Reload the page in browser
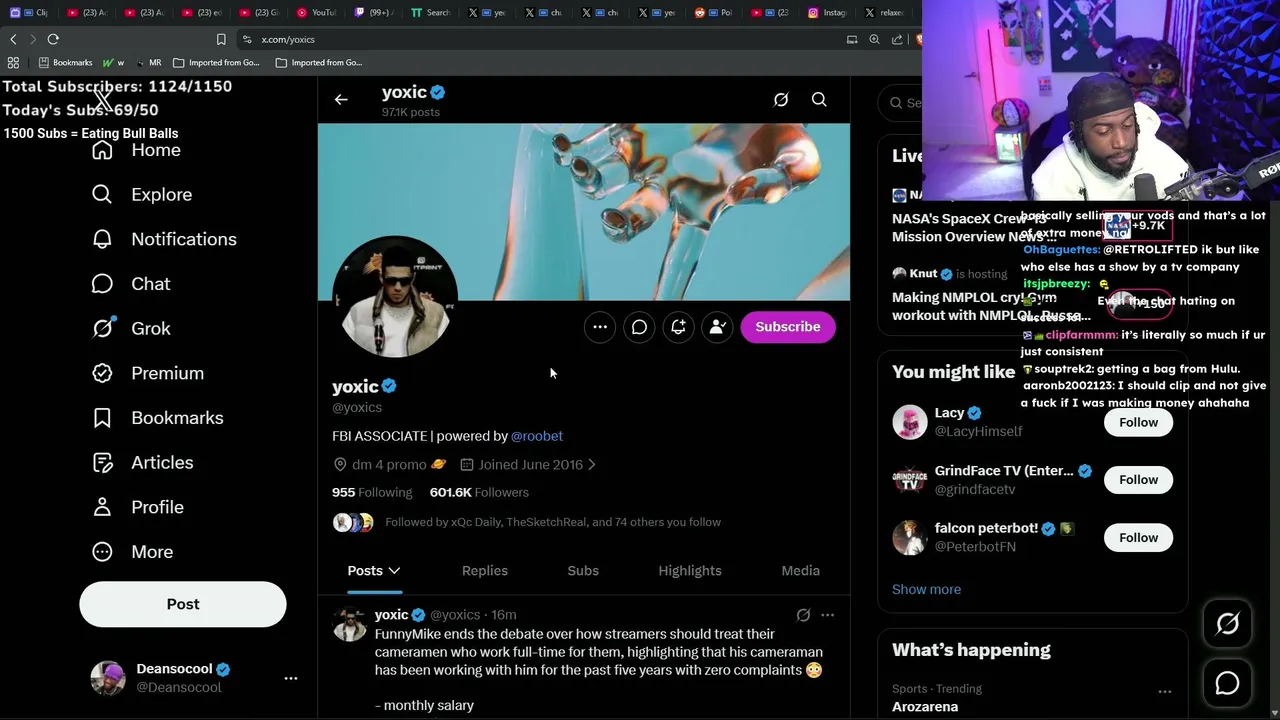The width and height of the screenshot is (1280, 720). point(53,39)
